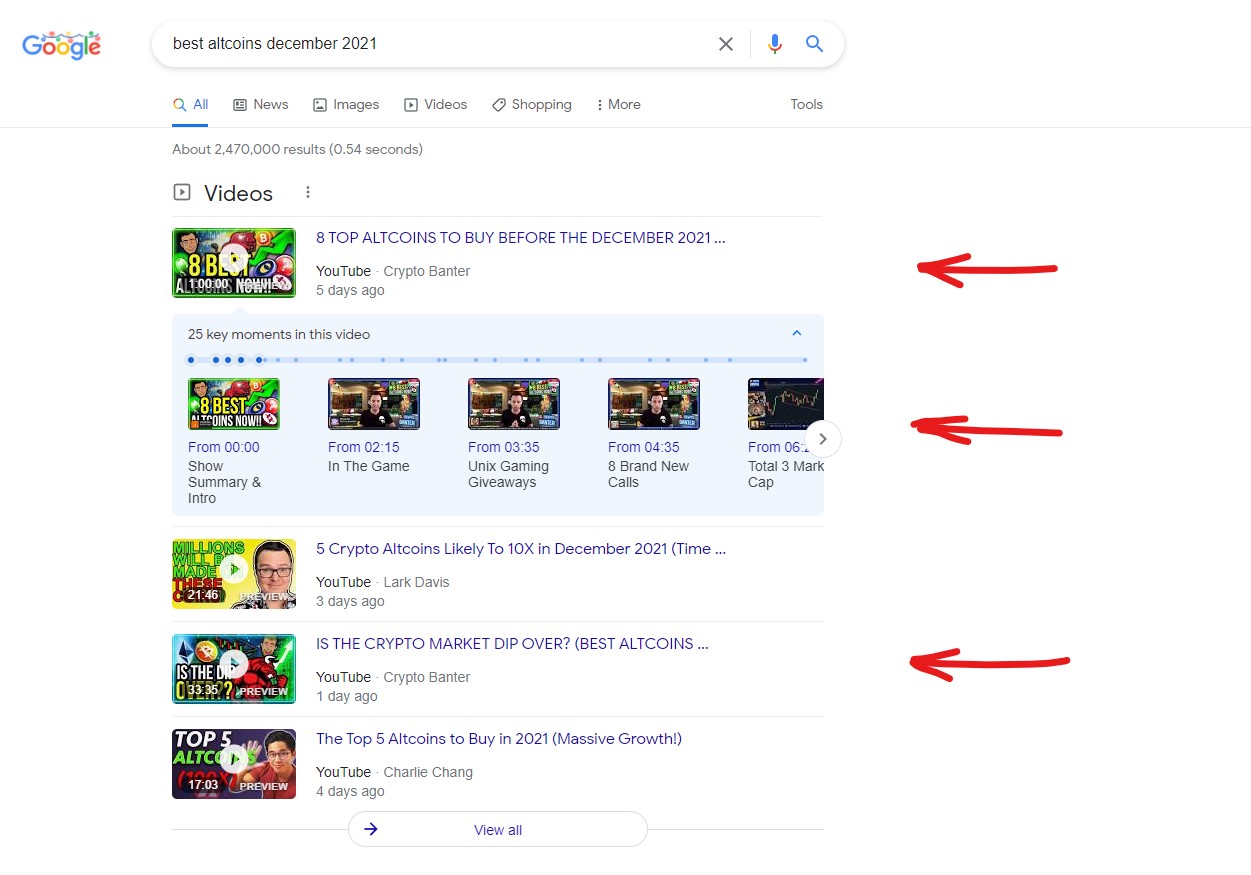1251x875 pixels.
Task: Click the blue magnifier search icon
Action: pos(815,44)
